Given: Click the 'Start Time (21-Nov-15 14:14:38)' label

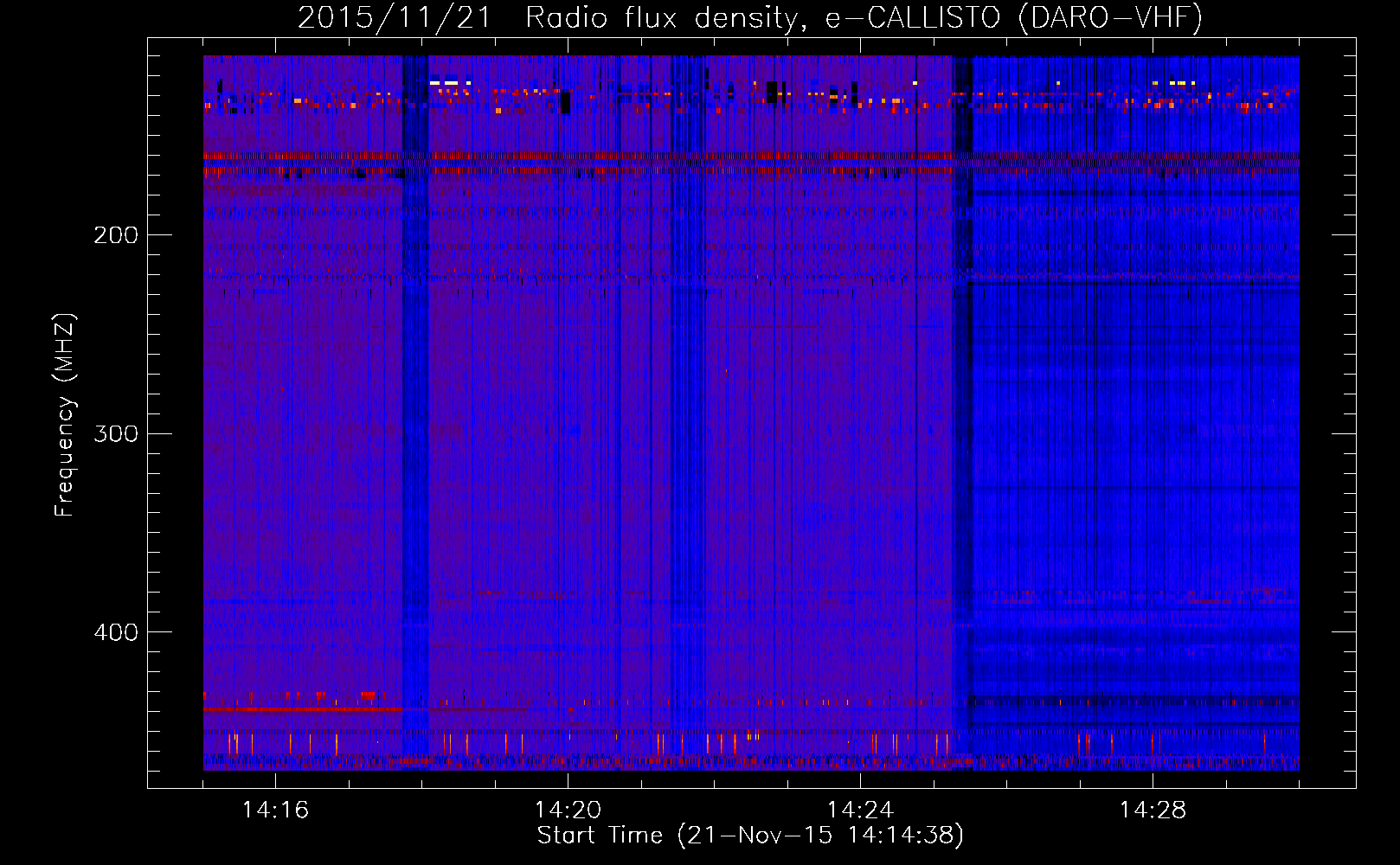Looking at the screenshot, I should [750, 835].
